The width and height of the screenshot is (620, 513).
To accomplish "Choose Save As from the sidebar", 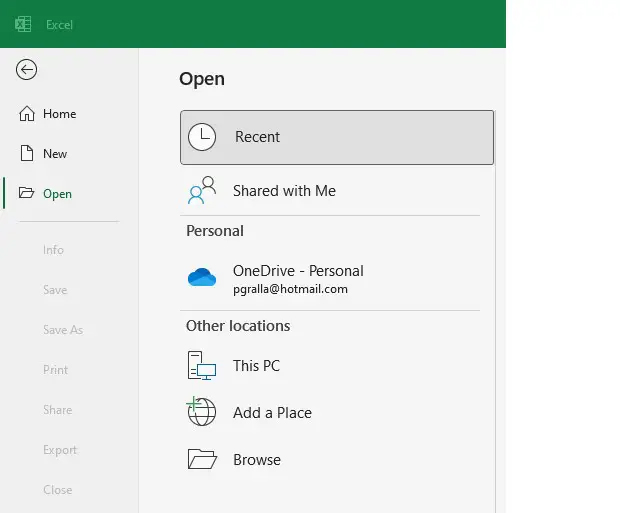I will (x=62, y=330).
